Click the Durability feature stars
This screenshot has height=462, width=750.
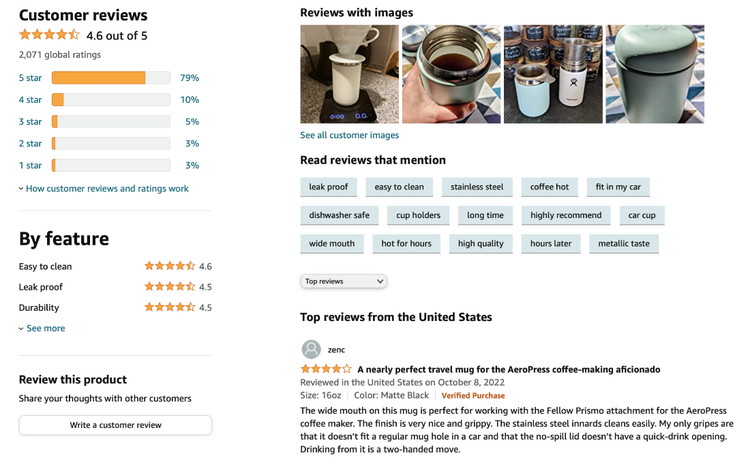(x=170, y=308)
